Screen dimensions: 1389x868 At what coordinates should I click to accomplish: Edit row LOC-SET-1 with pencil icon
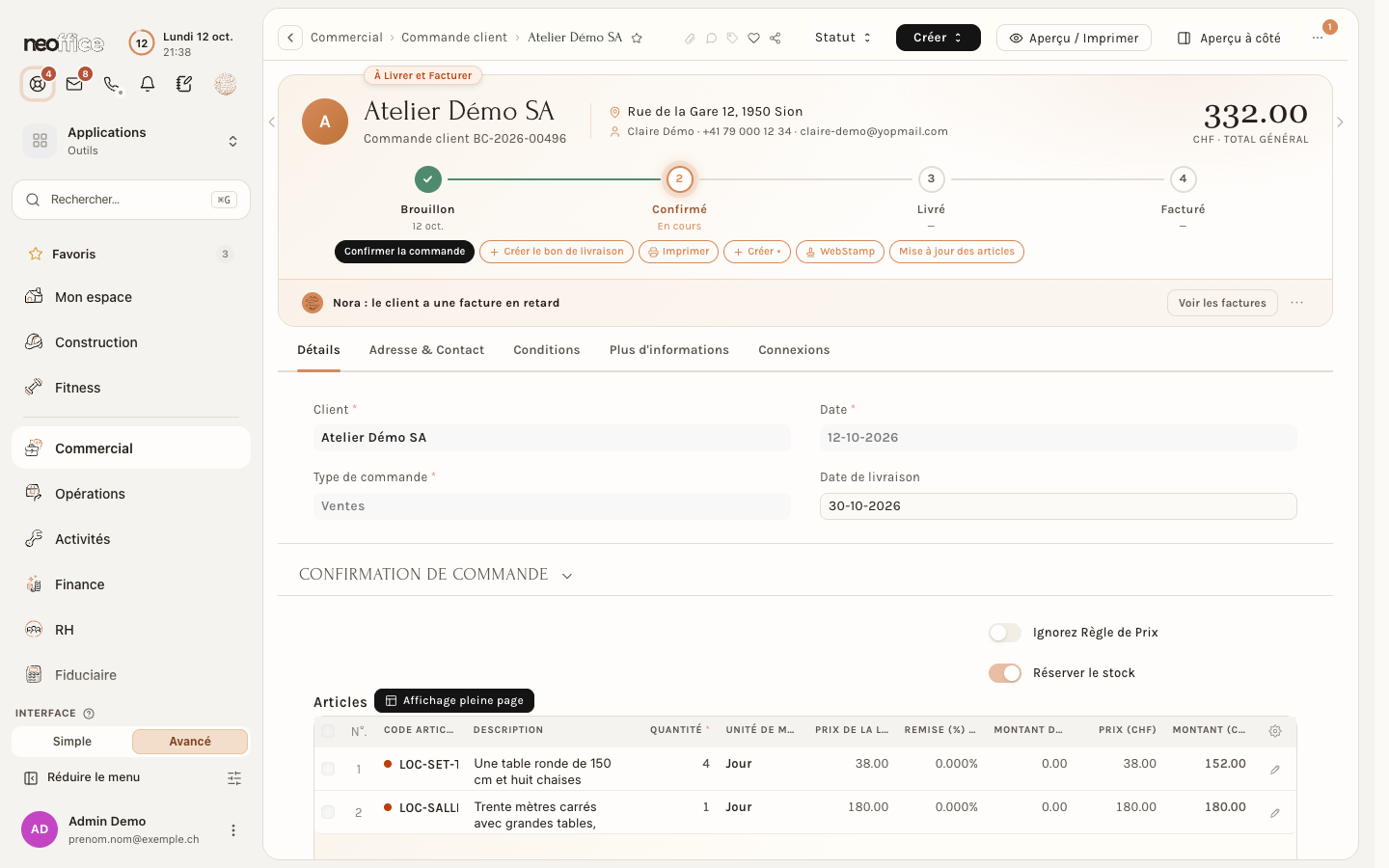click(1275, 770)
